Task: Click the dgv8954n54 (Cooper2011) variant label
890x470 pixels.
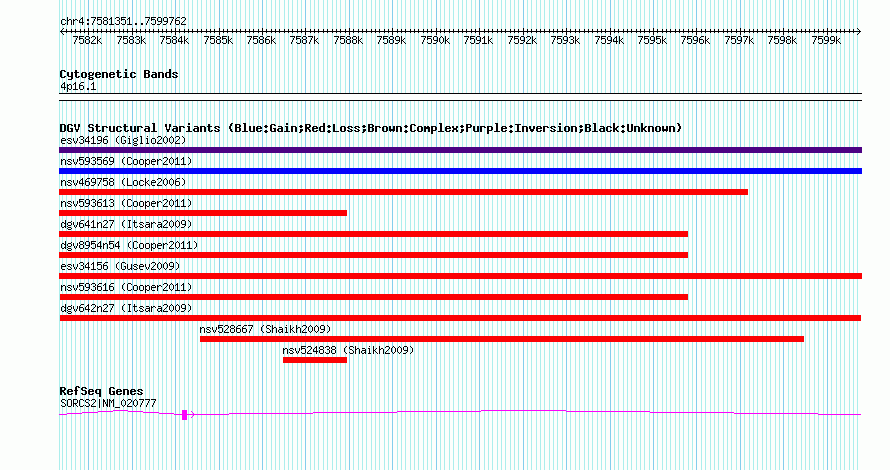Action: click(x=129, y=245)
